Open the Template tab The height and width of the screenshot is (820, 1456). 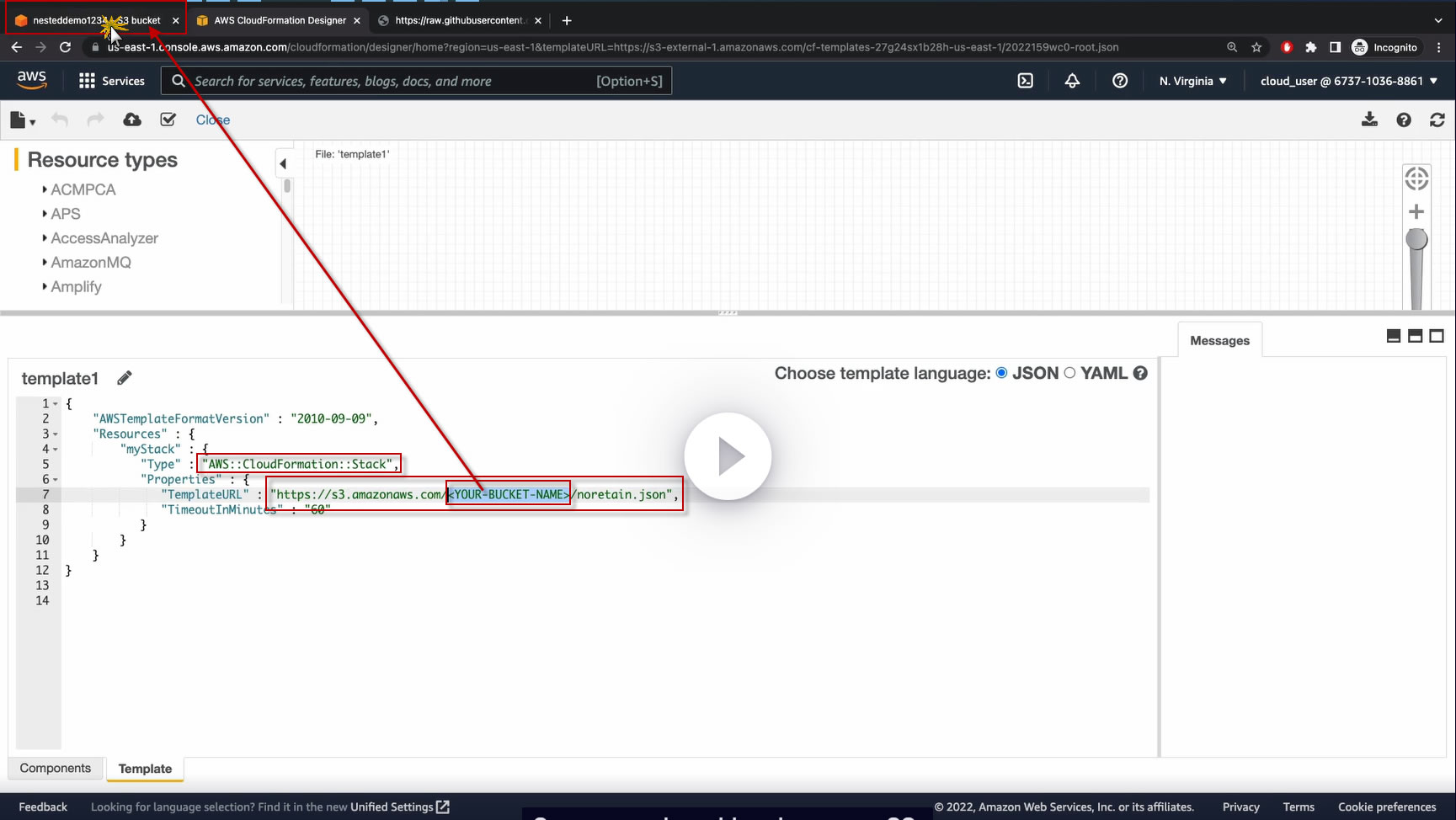pos(145,769)
